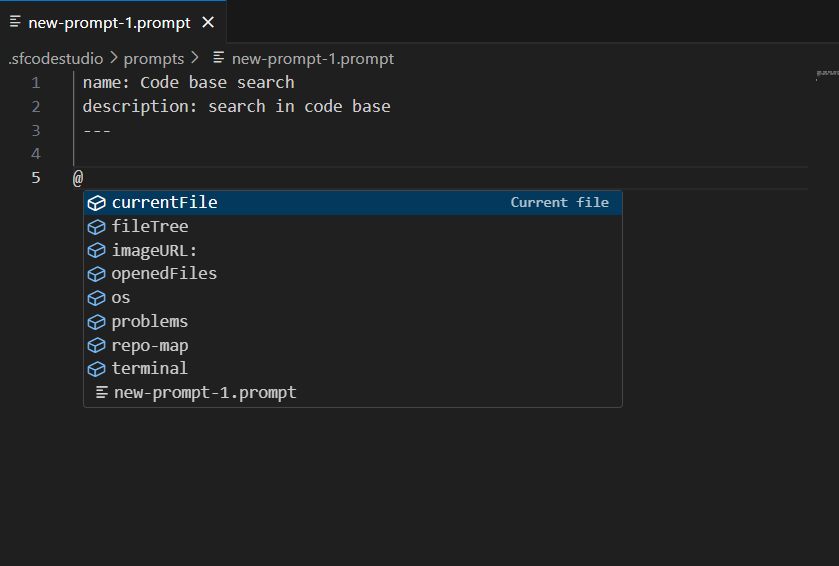The height and width of the screenshot is (566, 839).
Task: Click the cube icon beside imageURL
Action: [x=97, y=251]
